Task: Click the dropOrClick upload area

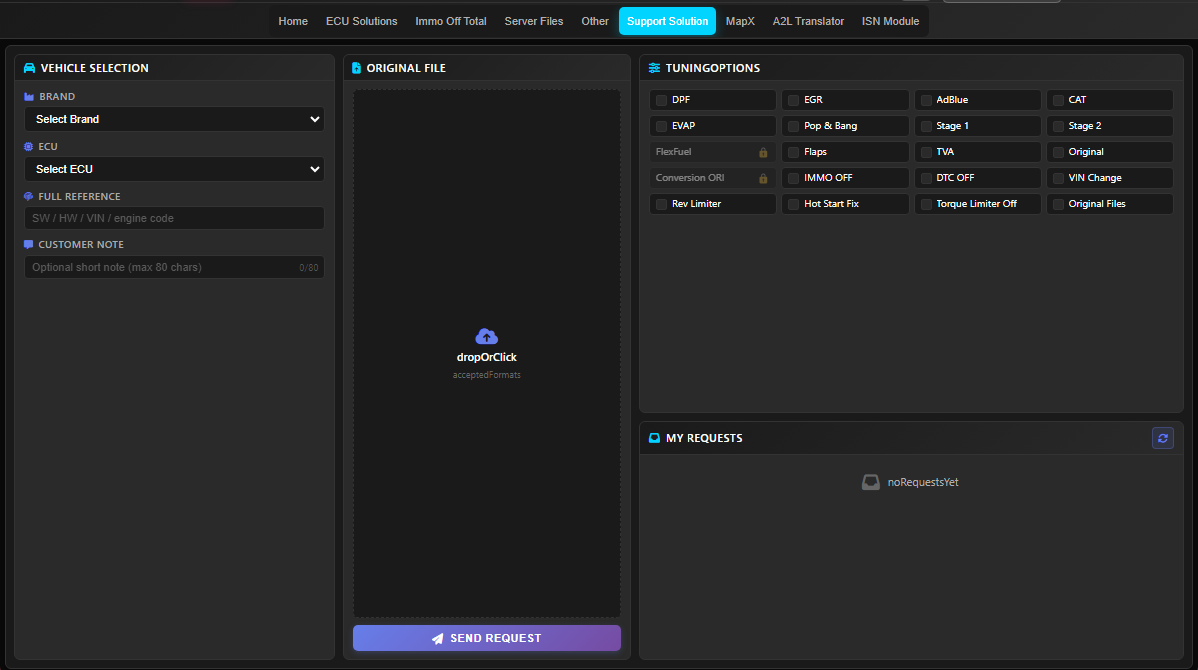Action: point(487,354)
